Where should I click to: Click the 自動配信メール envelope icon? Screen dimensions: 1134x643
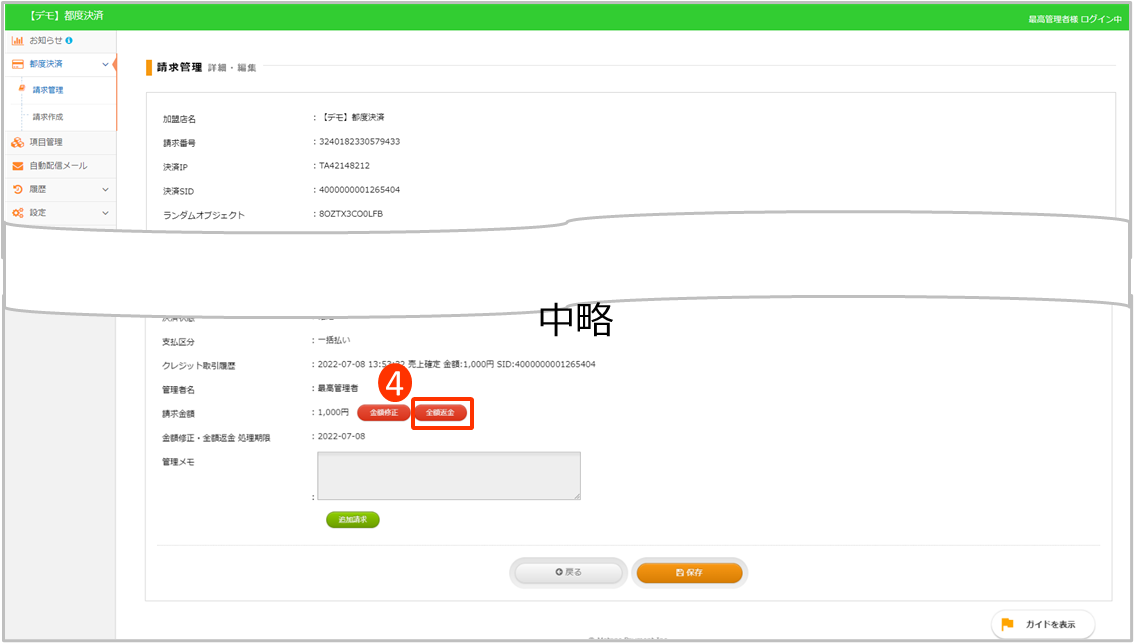click(17, 166)
